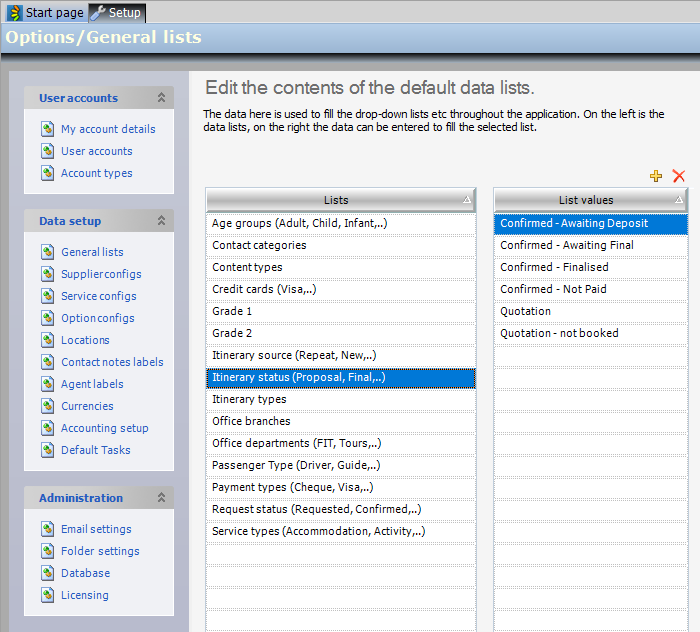
Task: Sort by the List values column header
Action: 586,200
